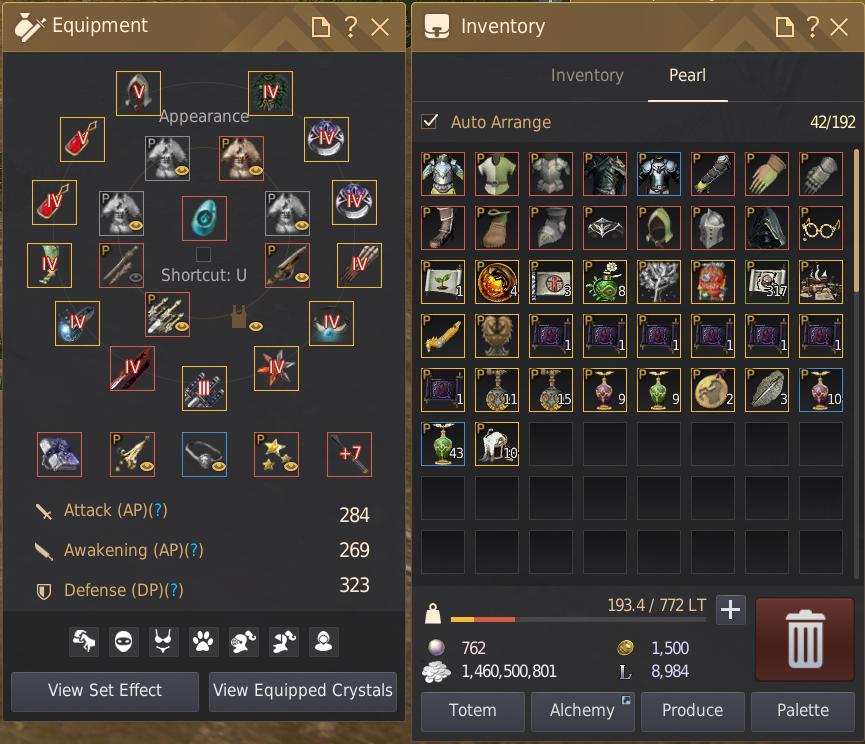Click View Equipped Crystals button
Viewport: 865px width, 744px height.
[303, 691]
